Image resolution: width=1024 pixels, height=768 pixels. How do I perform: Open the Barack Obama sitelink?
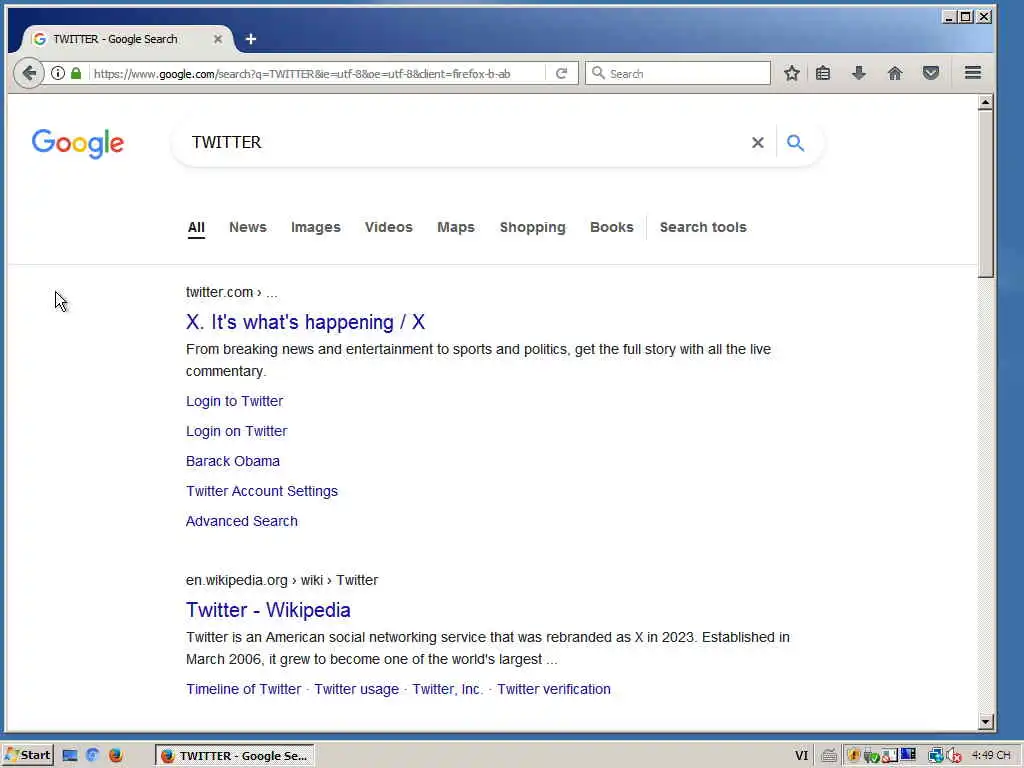point(232,461)
